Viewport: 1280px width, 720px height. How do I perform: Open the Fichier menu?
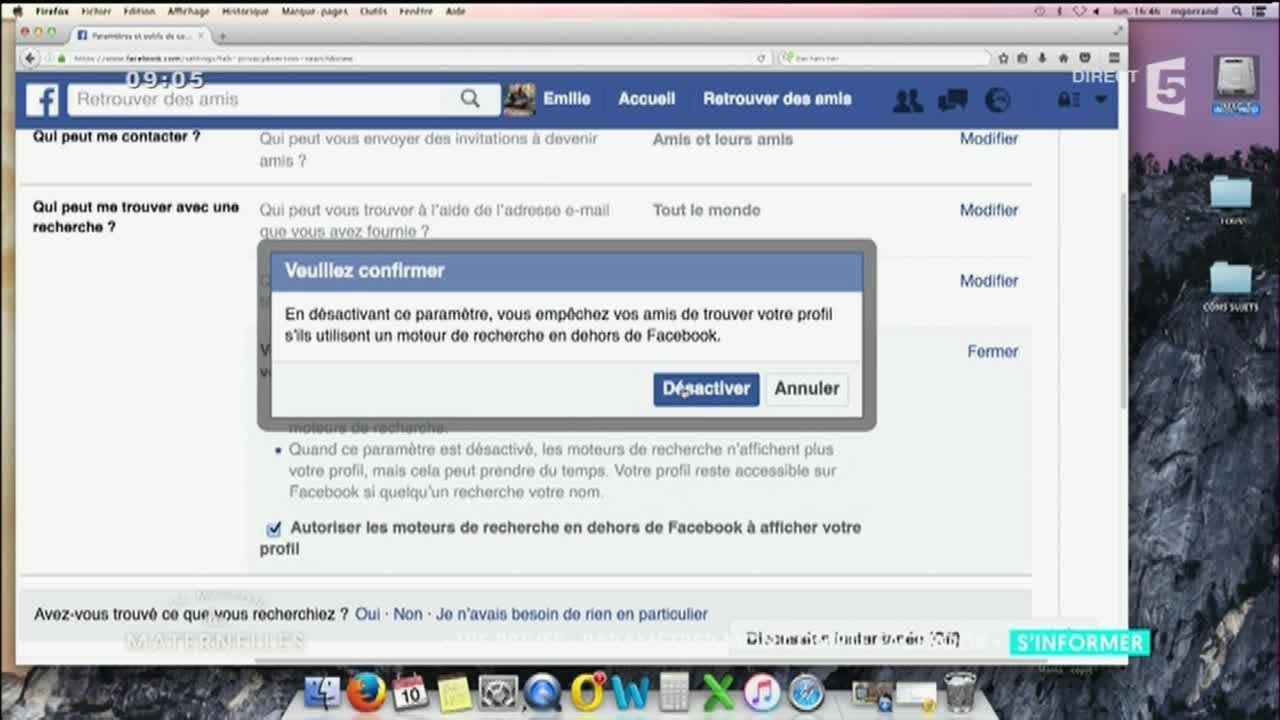coord(96,11)
